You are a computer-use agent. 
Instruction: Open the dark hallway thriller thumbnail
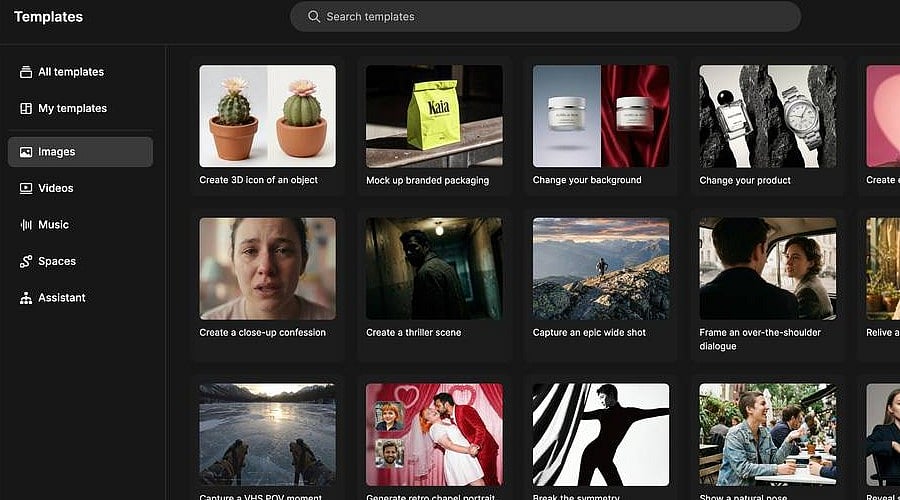click(x=435, y=268)
